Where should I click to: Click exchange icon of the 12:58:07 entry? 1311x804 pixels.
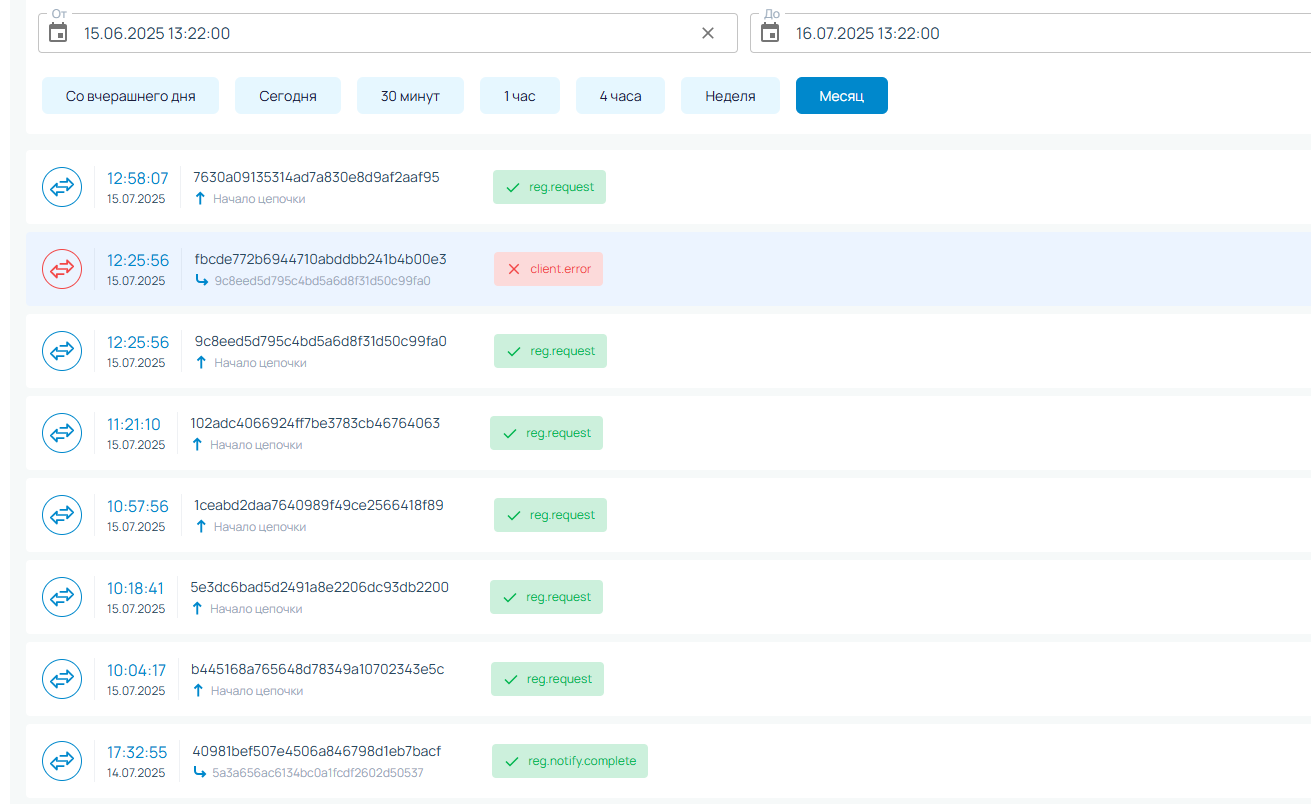click(62, 187)
